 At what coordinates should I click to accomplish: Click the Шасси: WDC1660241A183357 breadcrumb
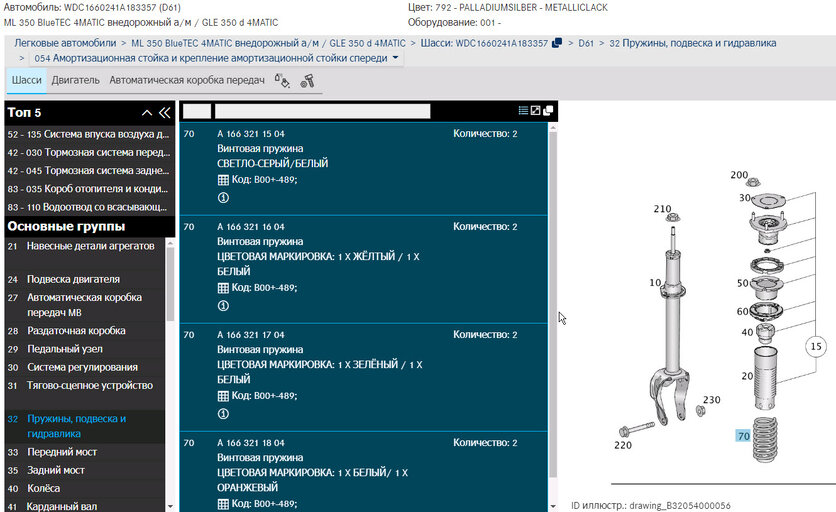tap(484, 43)
